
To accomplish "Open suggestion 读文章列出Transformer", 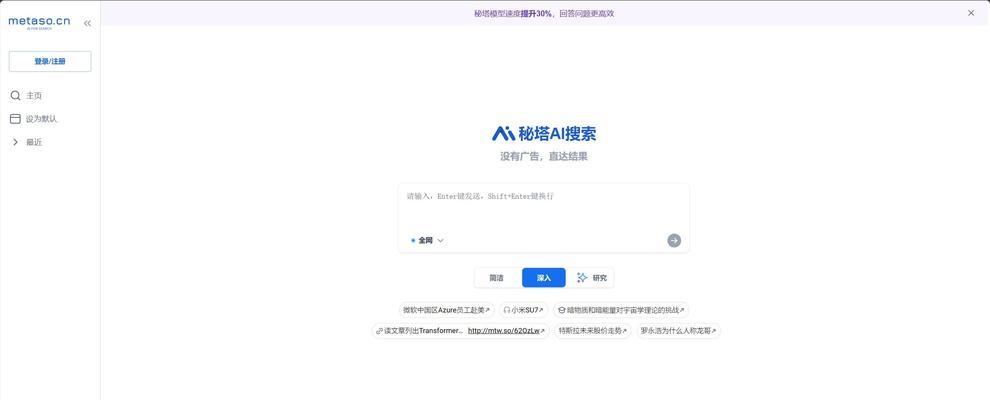I will click(x=460, y=331).
